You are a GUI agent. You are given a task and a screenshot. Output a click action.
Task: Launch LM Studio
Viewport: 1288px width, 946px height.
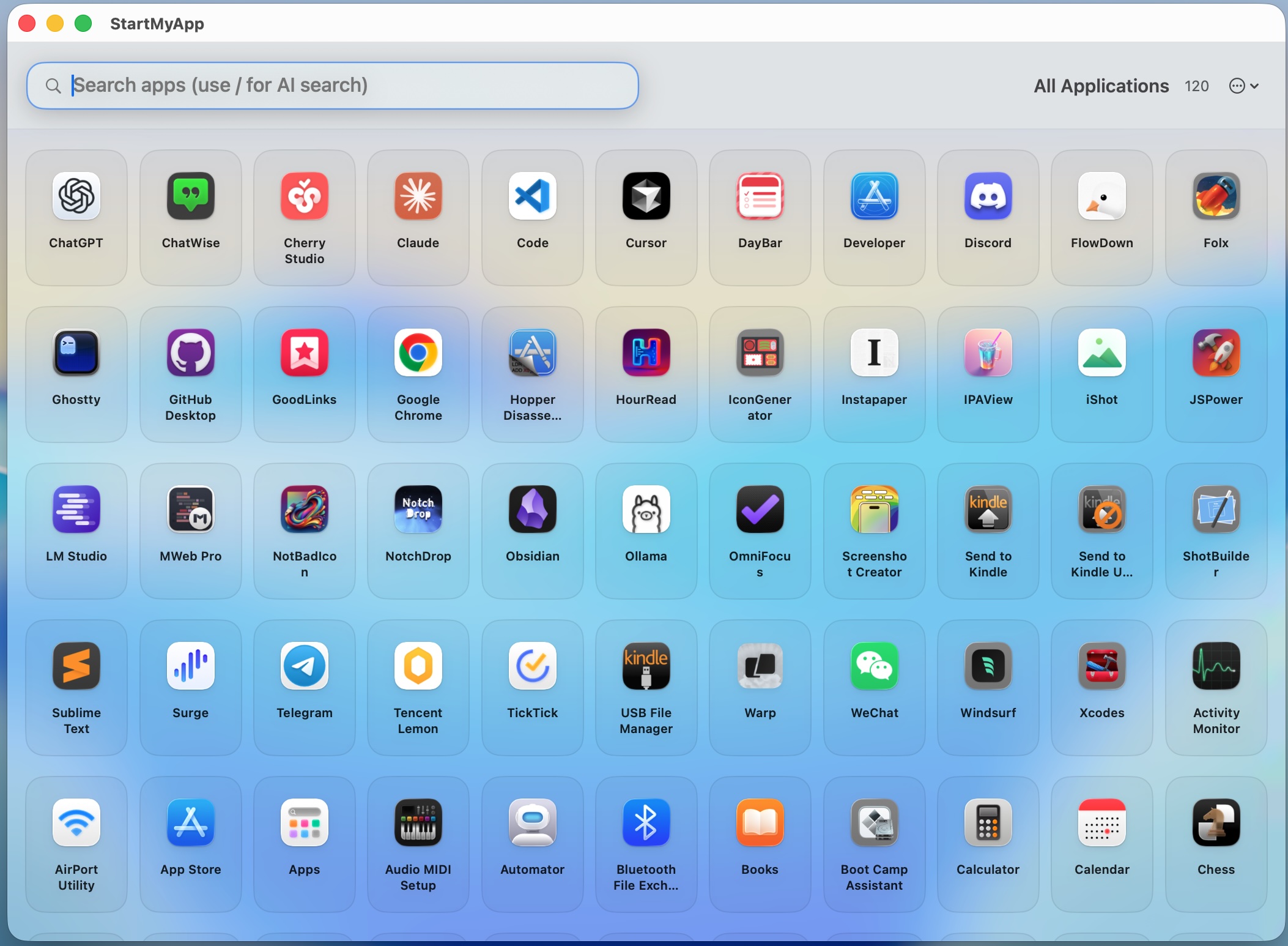tap(76, 521)
